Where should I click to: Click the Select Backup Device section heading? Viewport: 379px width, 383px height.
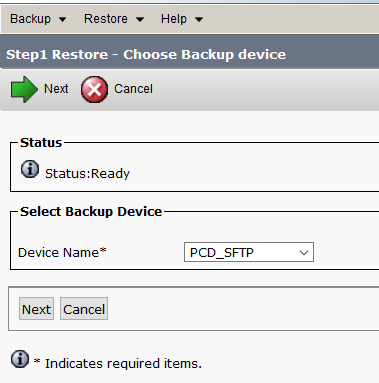click(91, 212)
